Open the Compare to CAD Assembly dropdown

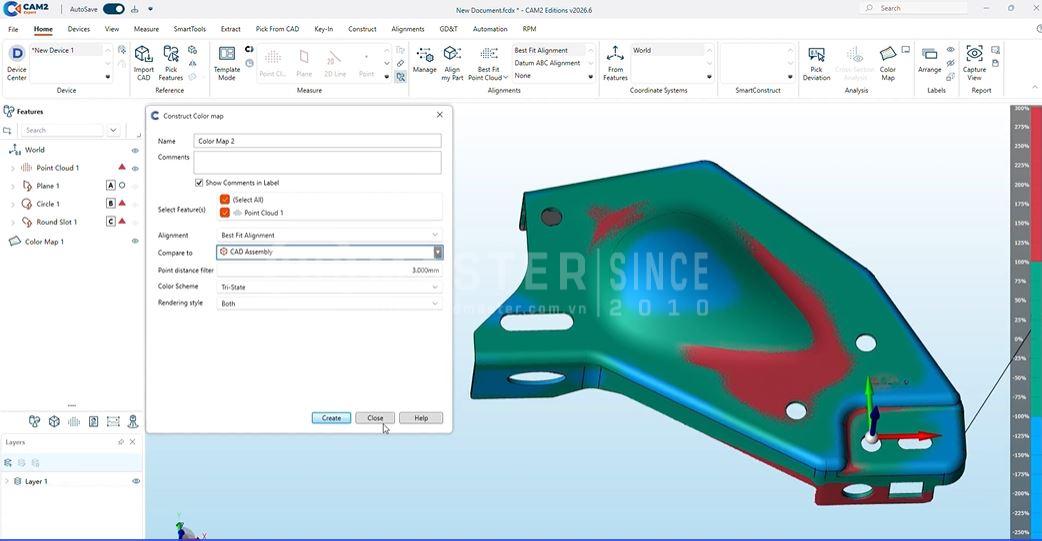(x=330, y=252)
